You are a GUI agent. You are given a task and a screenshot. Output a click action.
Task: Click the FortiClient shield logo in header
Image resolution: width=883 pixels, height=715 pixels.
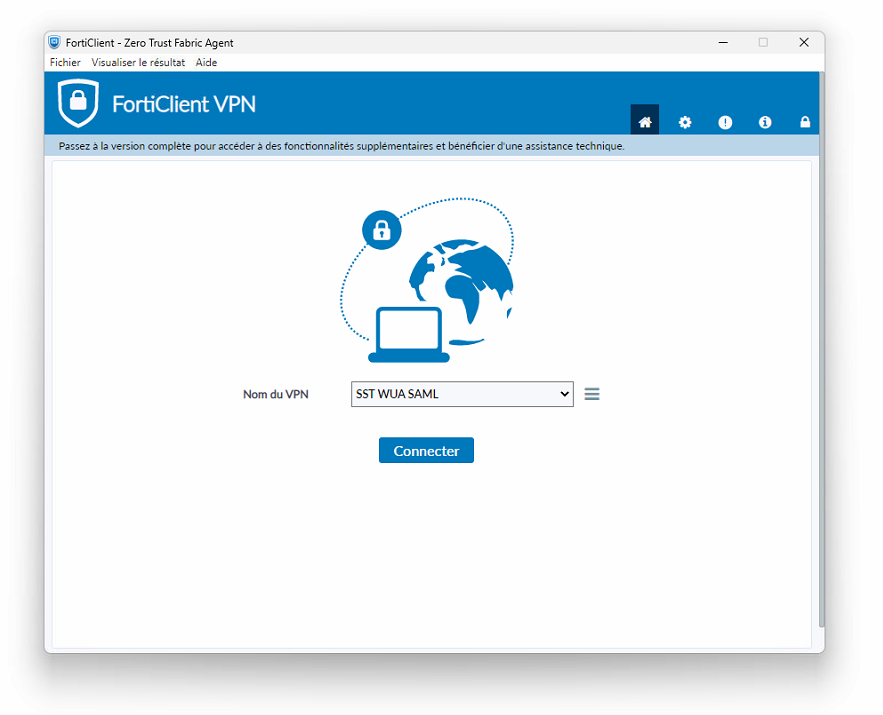[78, 102]
